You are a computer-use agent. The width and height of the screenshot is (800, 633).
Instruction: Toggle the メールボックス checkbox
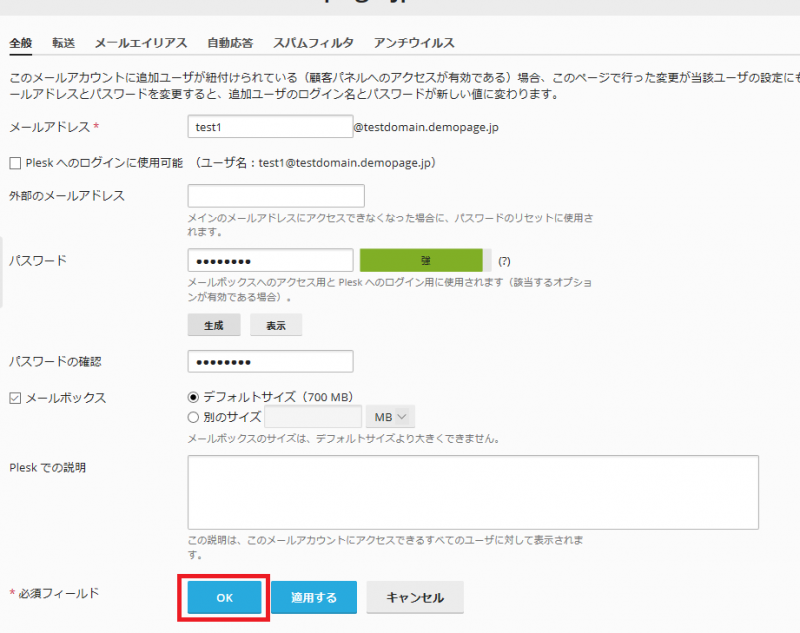15,398
